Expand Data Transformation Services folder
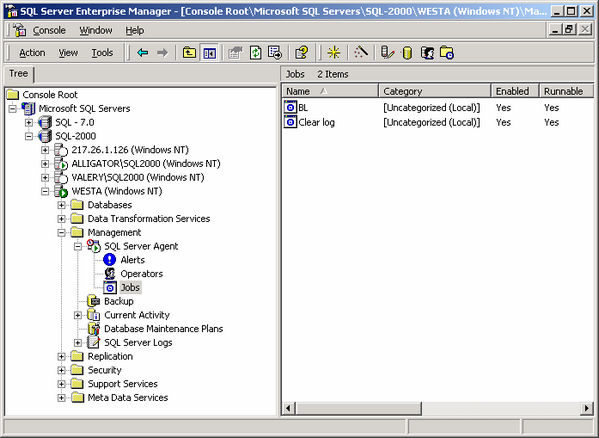The width and height of the screenshot is (599, 438). 61,219
